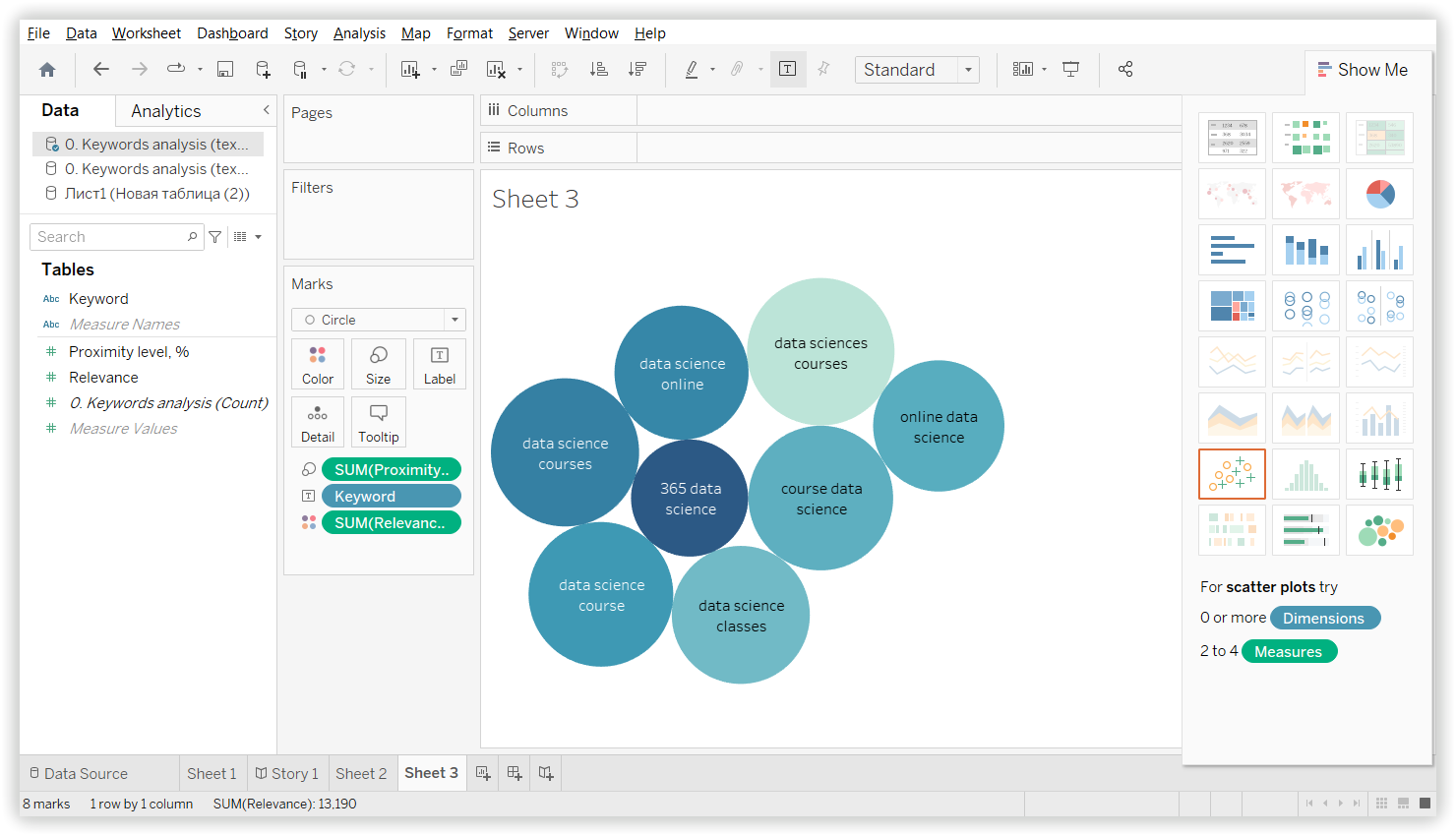Click the Share workbook icon
The image size is (1456, 836).
tap(1125, 69)
